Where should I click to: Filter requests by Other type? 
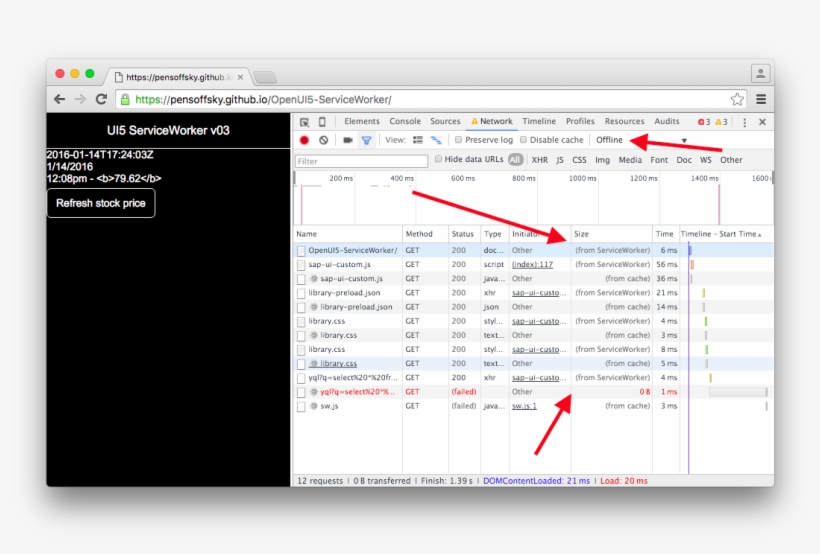731,160
